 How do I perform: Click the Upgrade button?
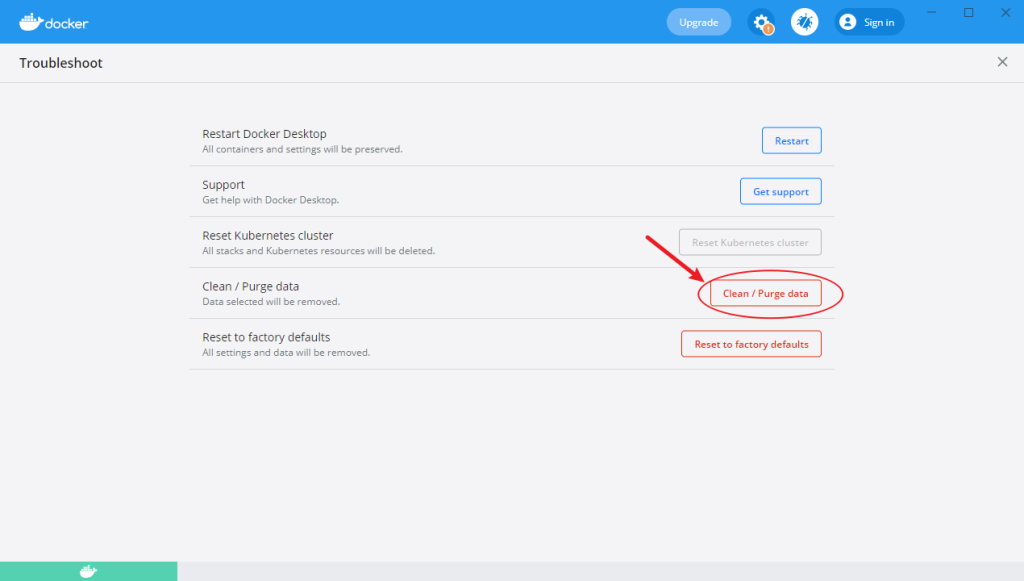[699, 22]
